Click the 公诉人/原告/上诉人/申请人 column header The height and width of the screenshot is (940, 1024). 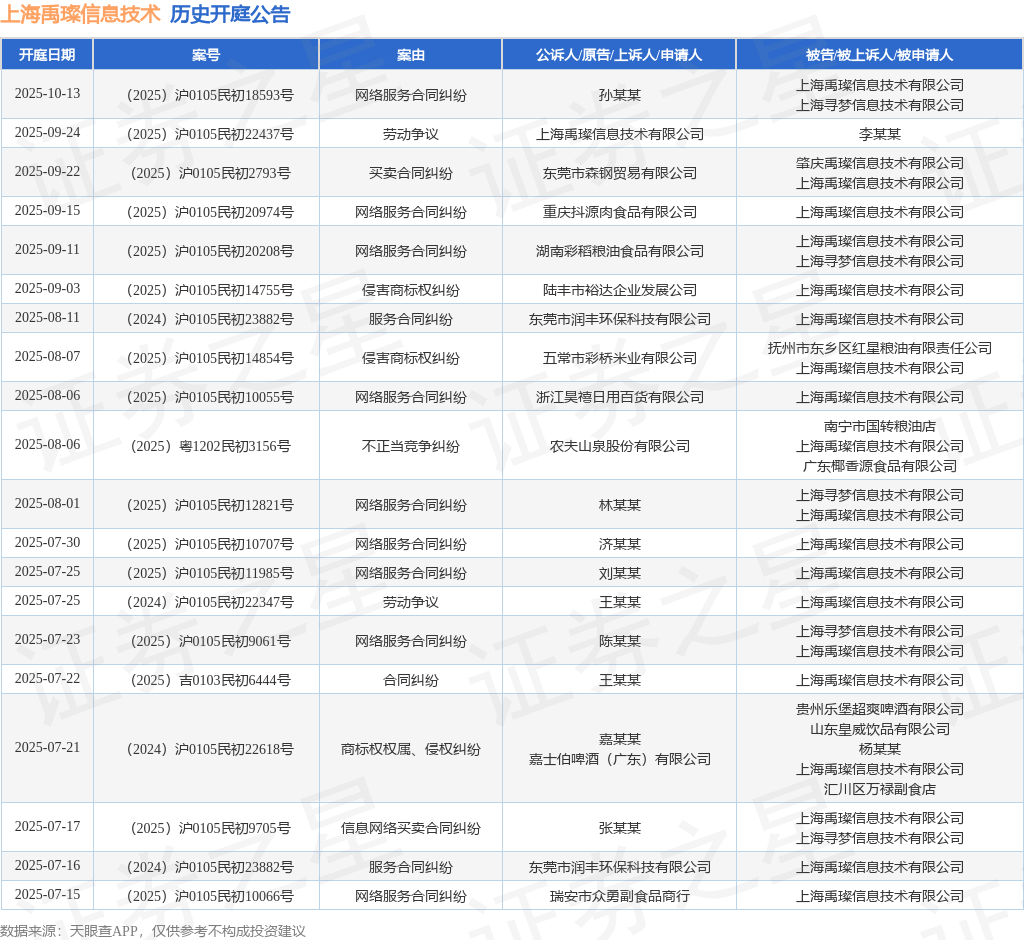point(618,55)
